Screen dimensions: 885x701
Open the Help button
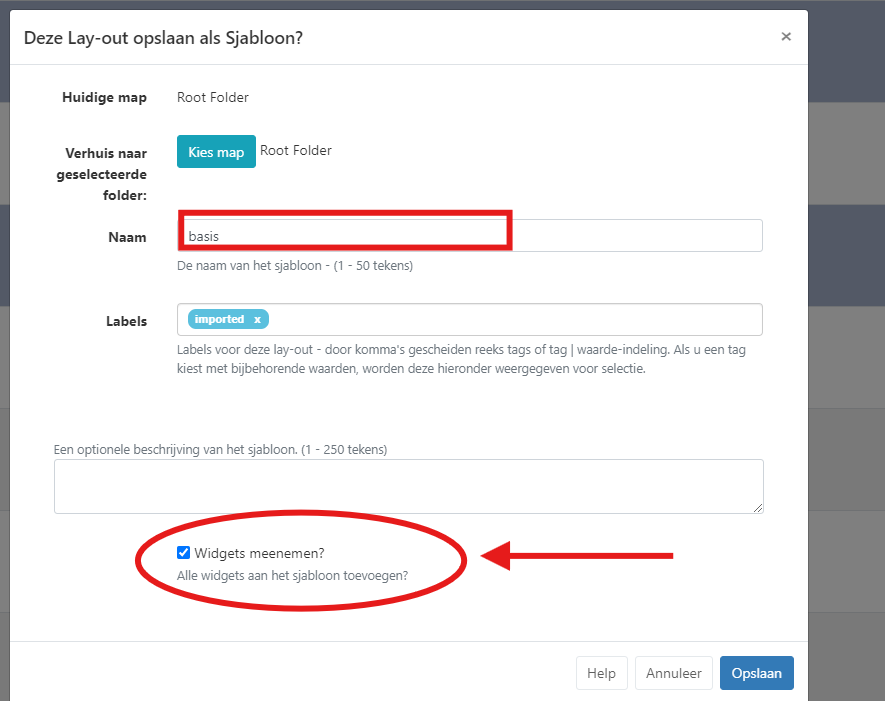coord(601,673)
